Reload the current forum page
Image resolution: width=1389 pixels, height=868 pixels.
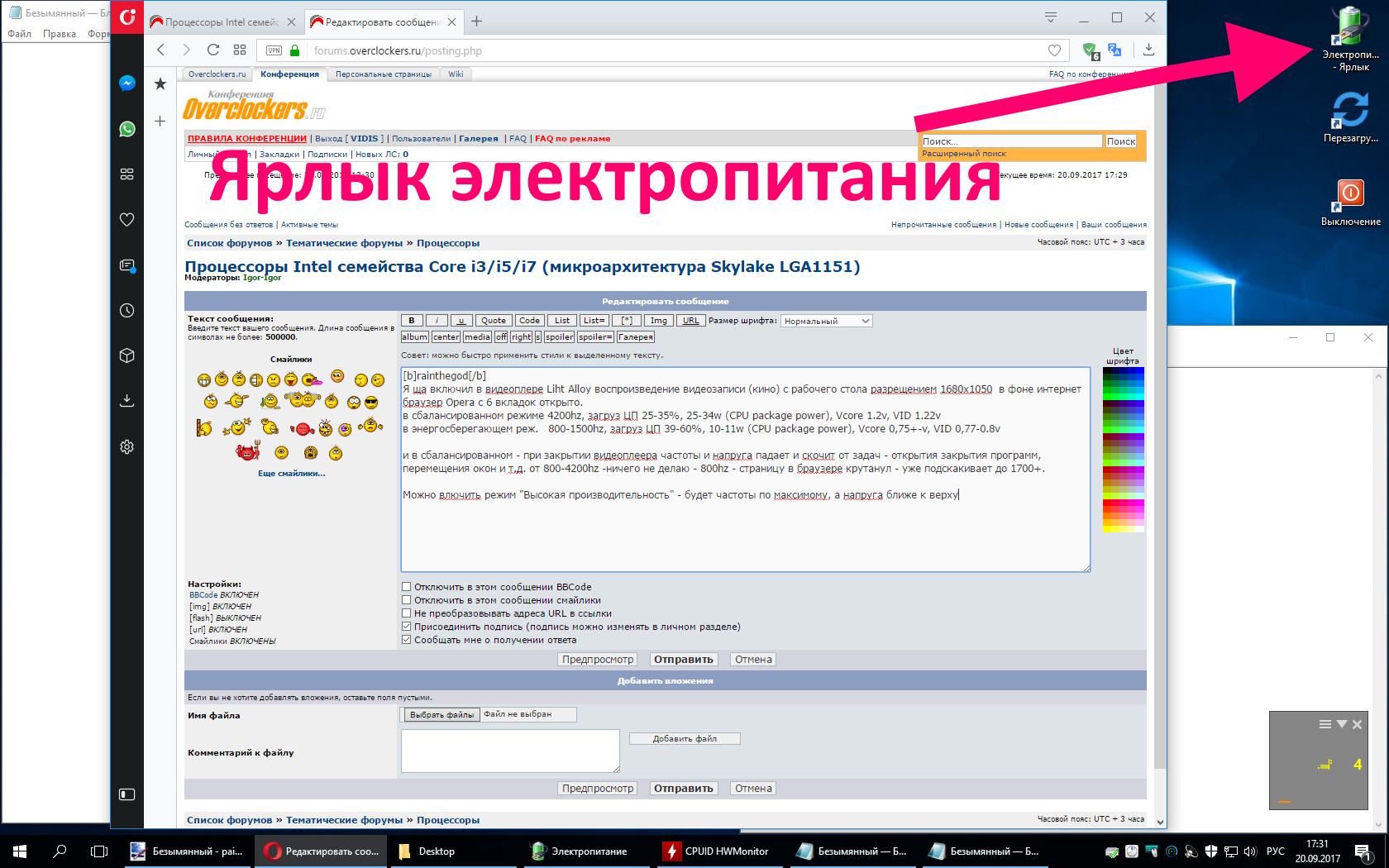point(213,50)
